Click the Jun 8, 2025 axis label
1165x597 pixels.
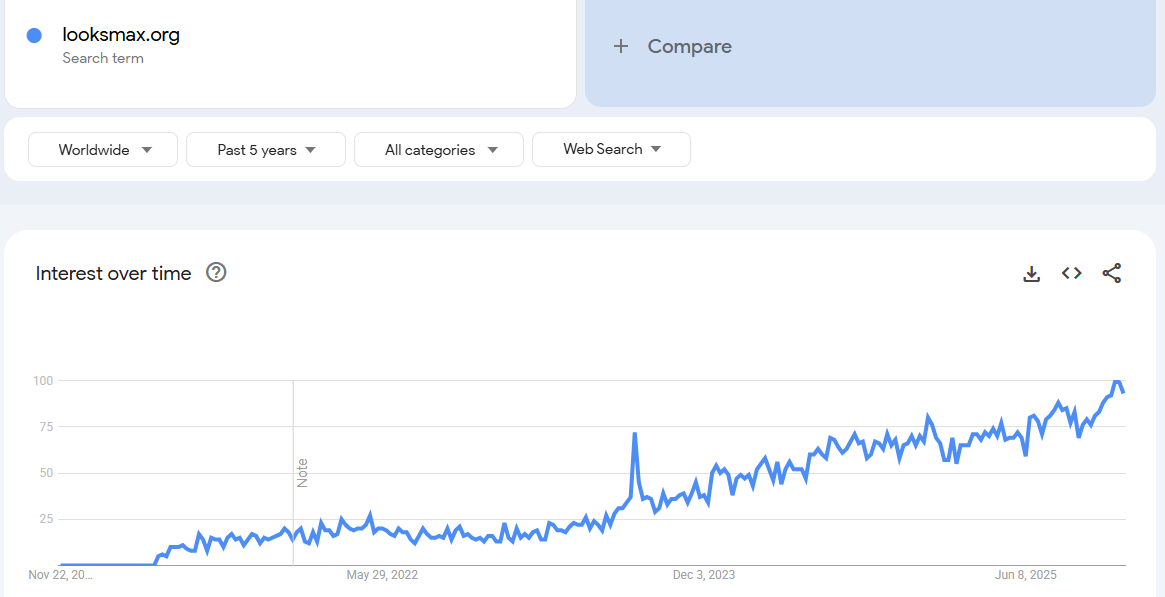(x=1026, y=575)
